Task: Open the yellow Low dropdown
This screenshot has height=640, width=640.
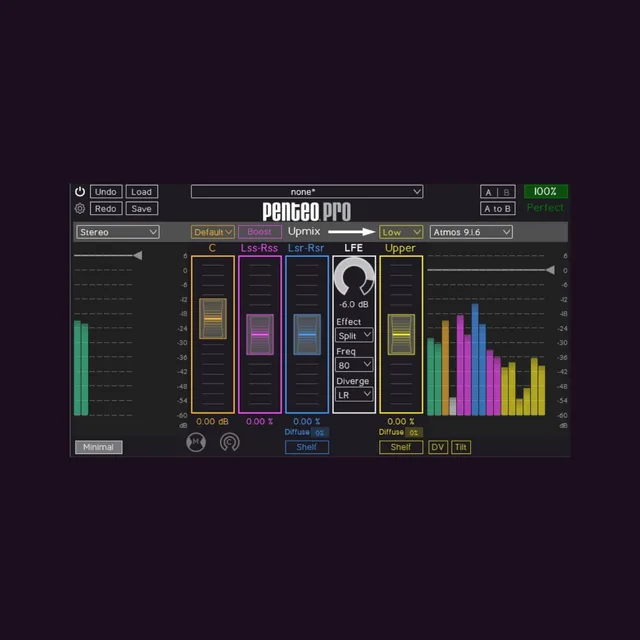Action: (401, 232)
